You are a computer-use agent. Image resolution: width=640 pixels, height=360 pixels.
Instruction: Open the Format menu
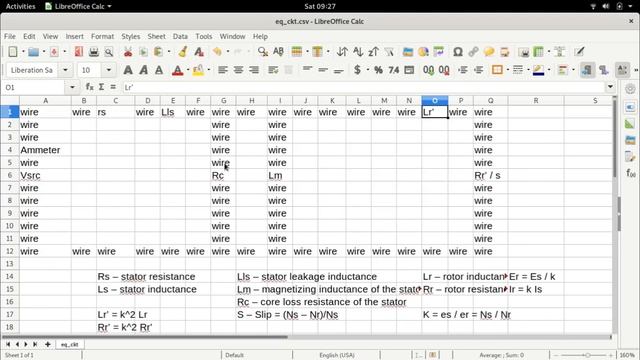pos(102,36)
